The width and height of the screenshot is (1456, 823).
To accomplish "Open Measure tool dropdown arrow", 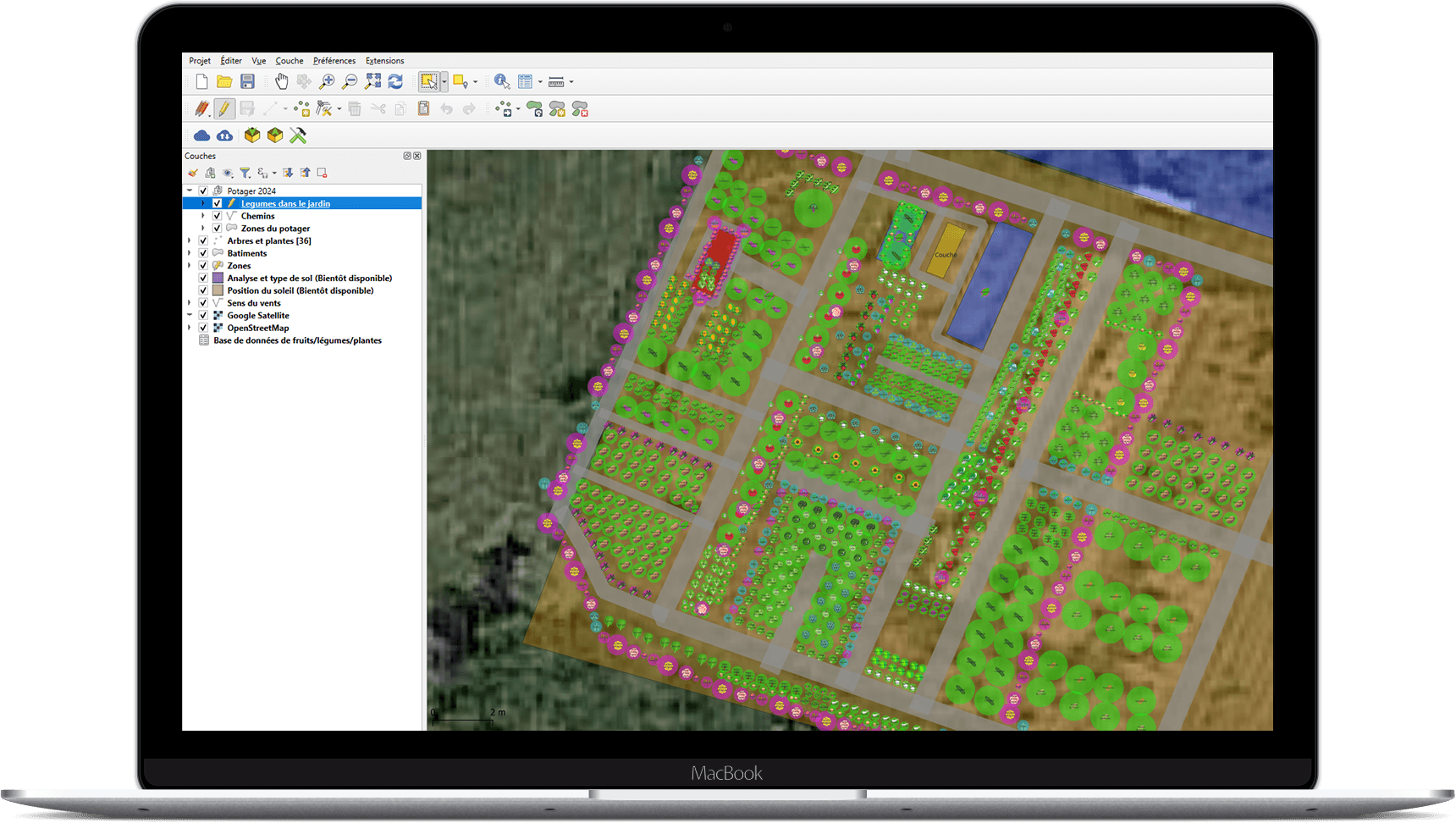I will tap(571, 82).
